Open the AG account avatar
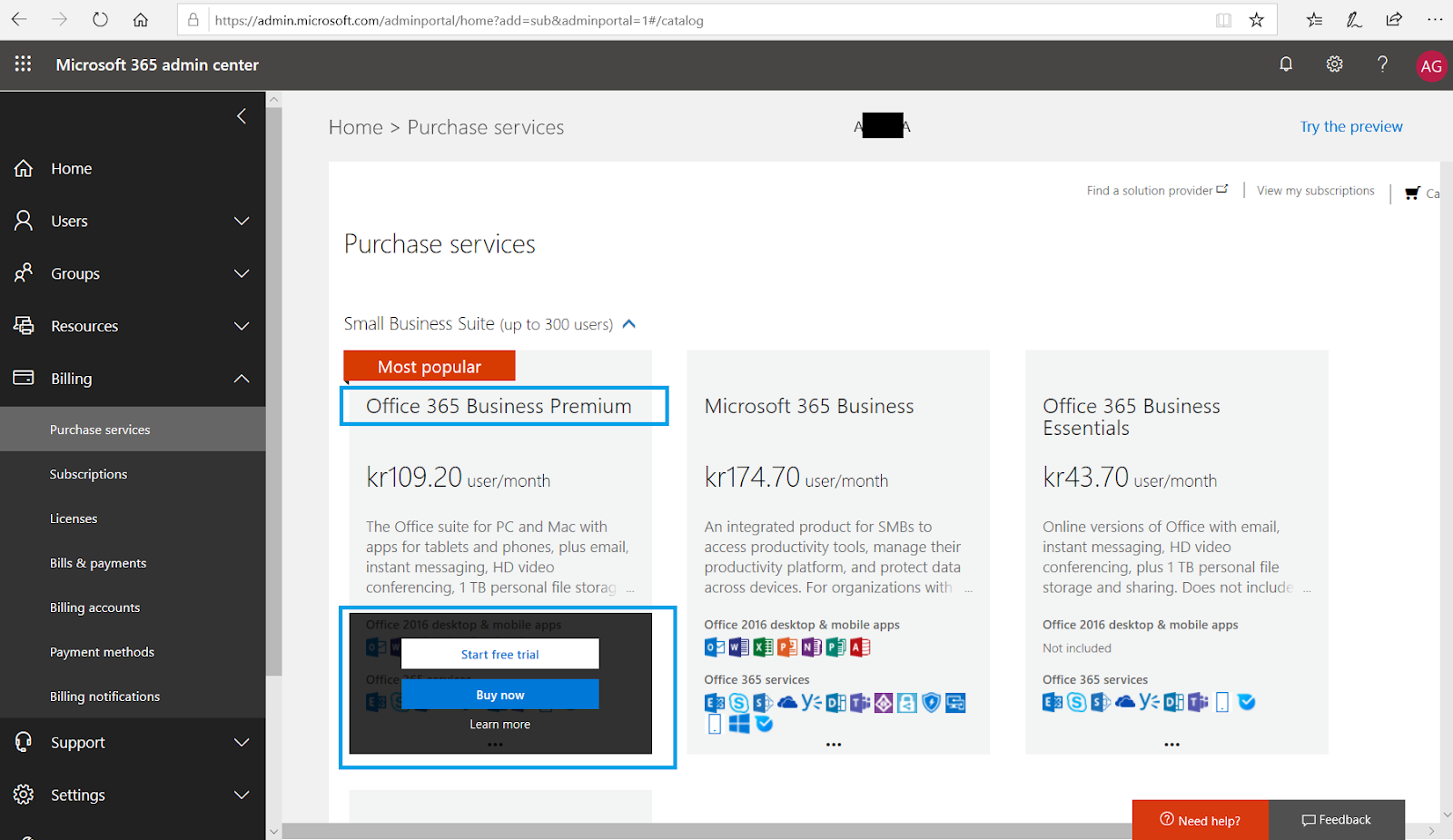Screen dimensions: 1453x840 1431,65
